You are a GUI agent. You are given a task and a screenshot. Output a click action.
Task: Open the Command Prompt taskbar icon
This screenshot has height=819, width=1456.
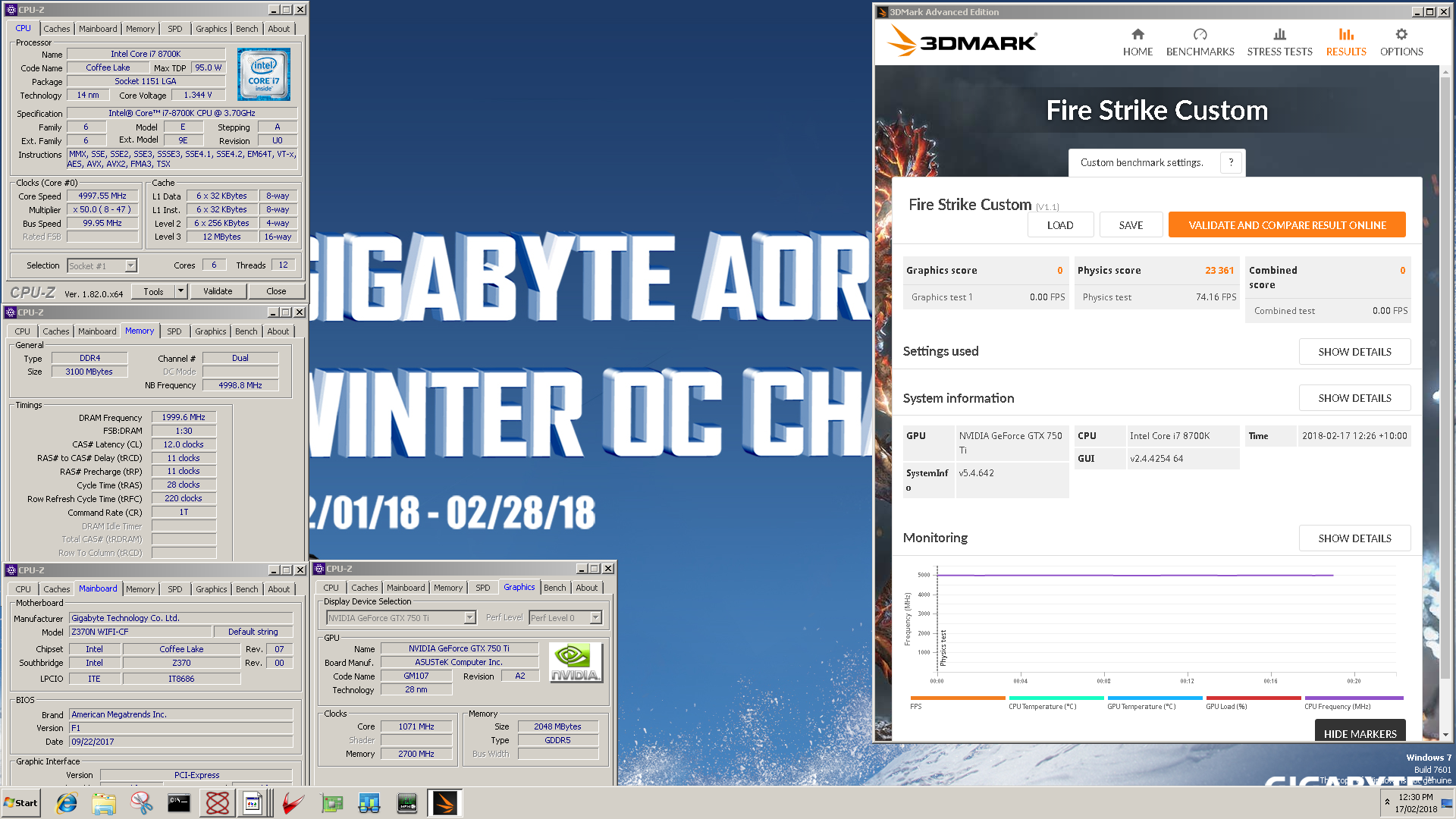[179, 803]
